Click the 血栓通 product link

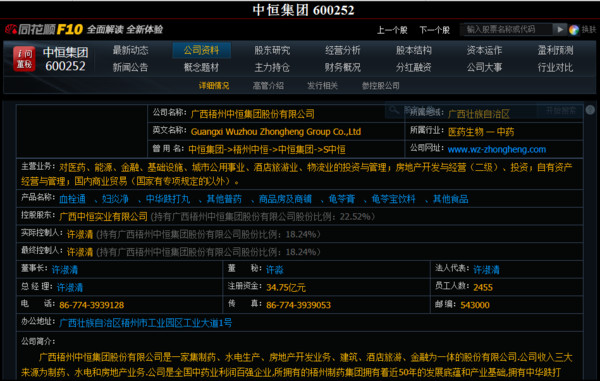pyautogui.click(x=72, y=199)
